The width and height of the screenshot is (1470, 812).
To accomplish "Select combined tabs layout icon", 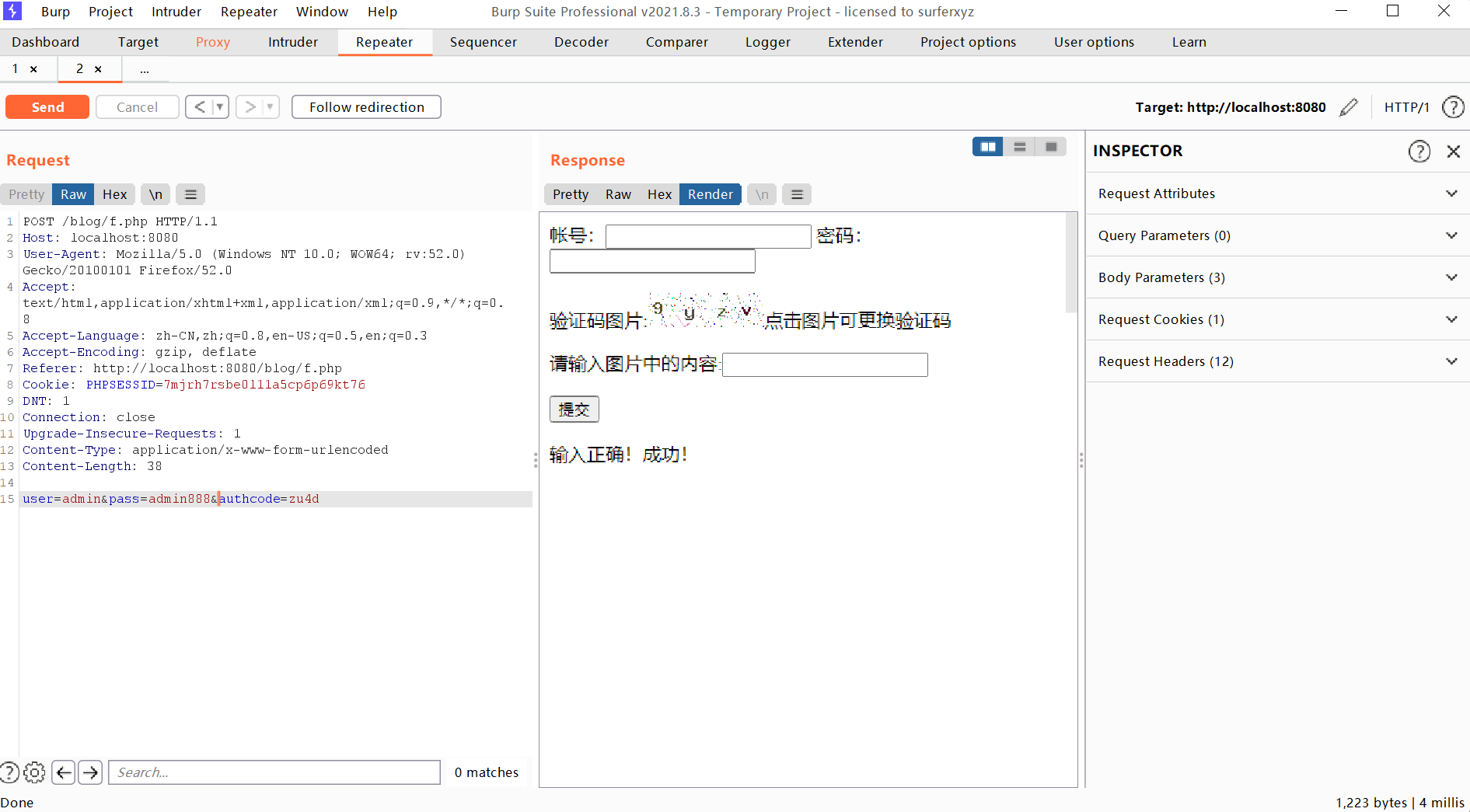I will click(1051, 147).
